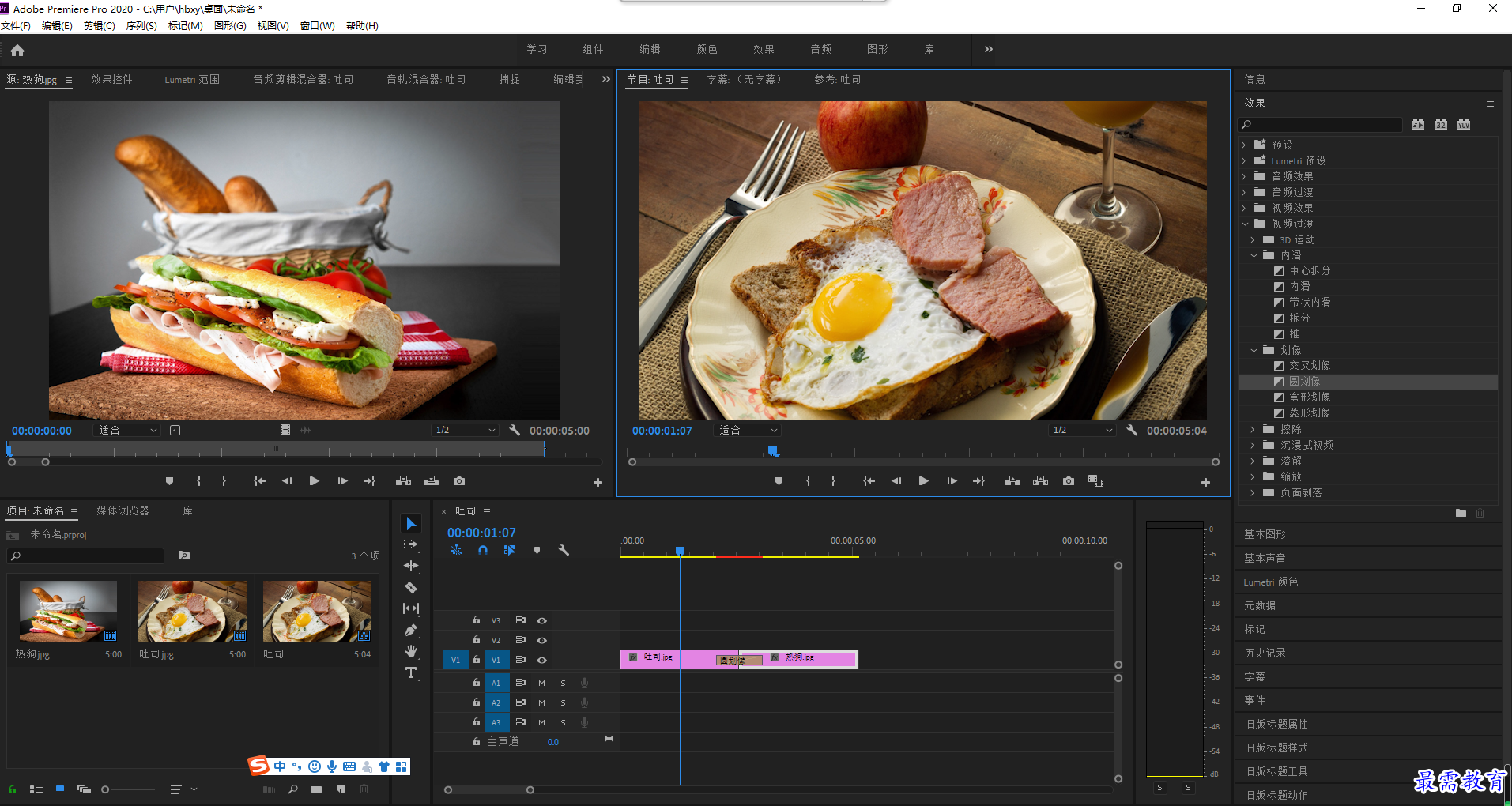1512x806 pixels.
Task: Show more workspaces via double chevron
Action: pos(989,49)
